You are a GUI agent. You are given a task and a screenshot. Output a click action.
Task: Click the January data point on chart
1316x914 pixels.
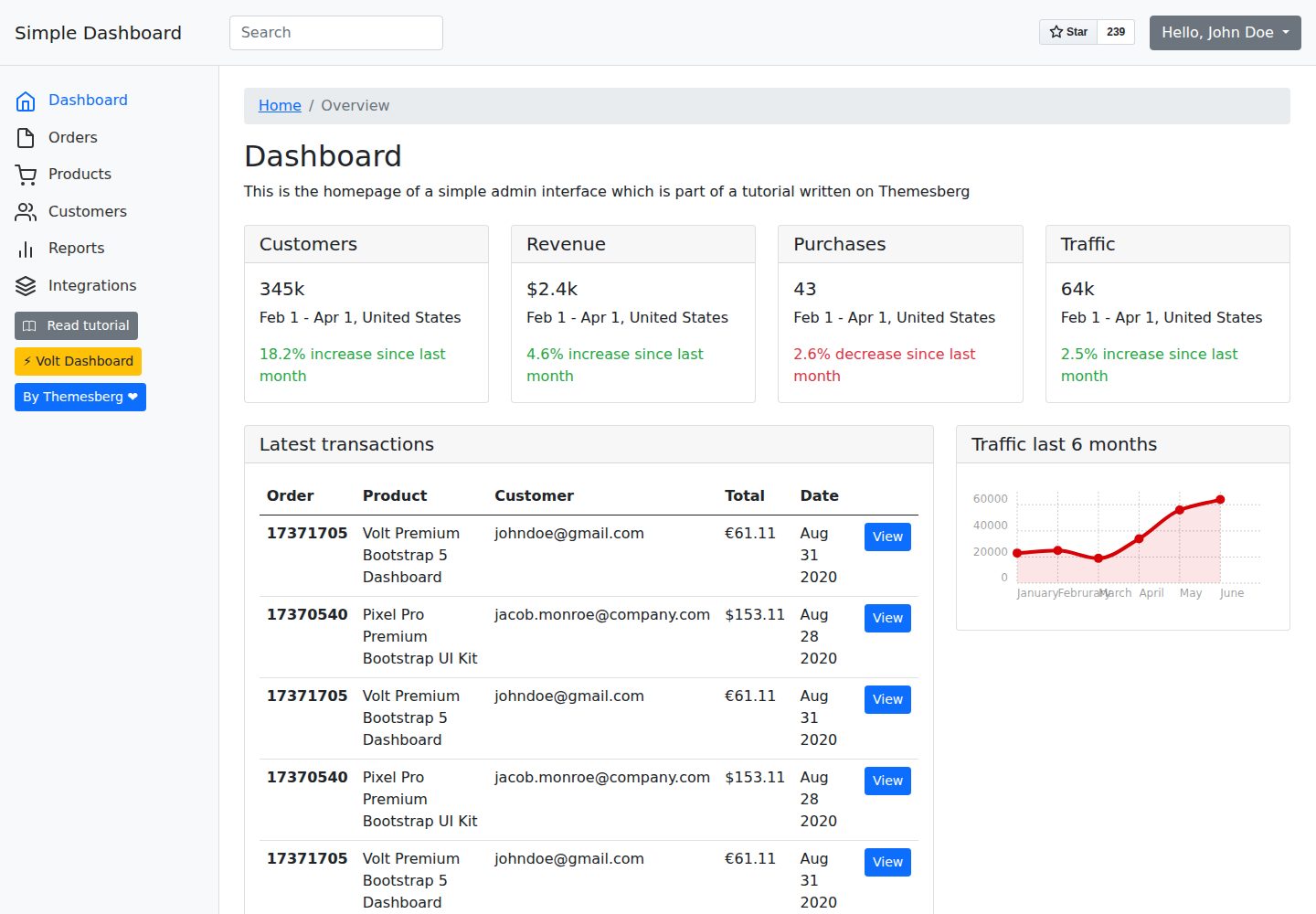[x=1017, y=553]
